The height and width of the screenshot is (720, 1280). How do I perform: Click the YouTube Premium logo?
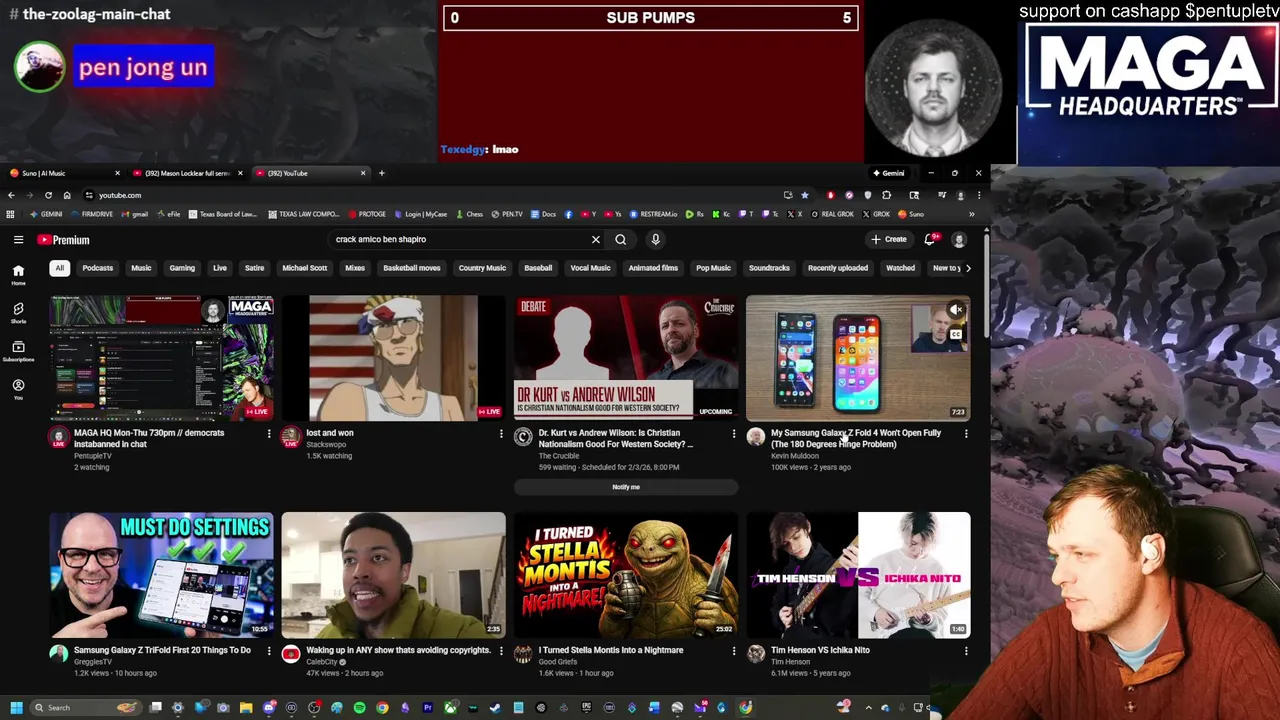pyautogui.click(x=64, y=240)
